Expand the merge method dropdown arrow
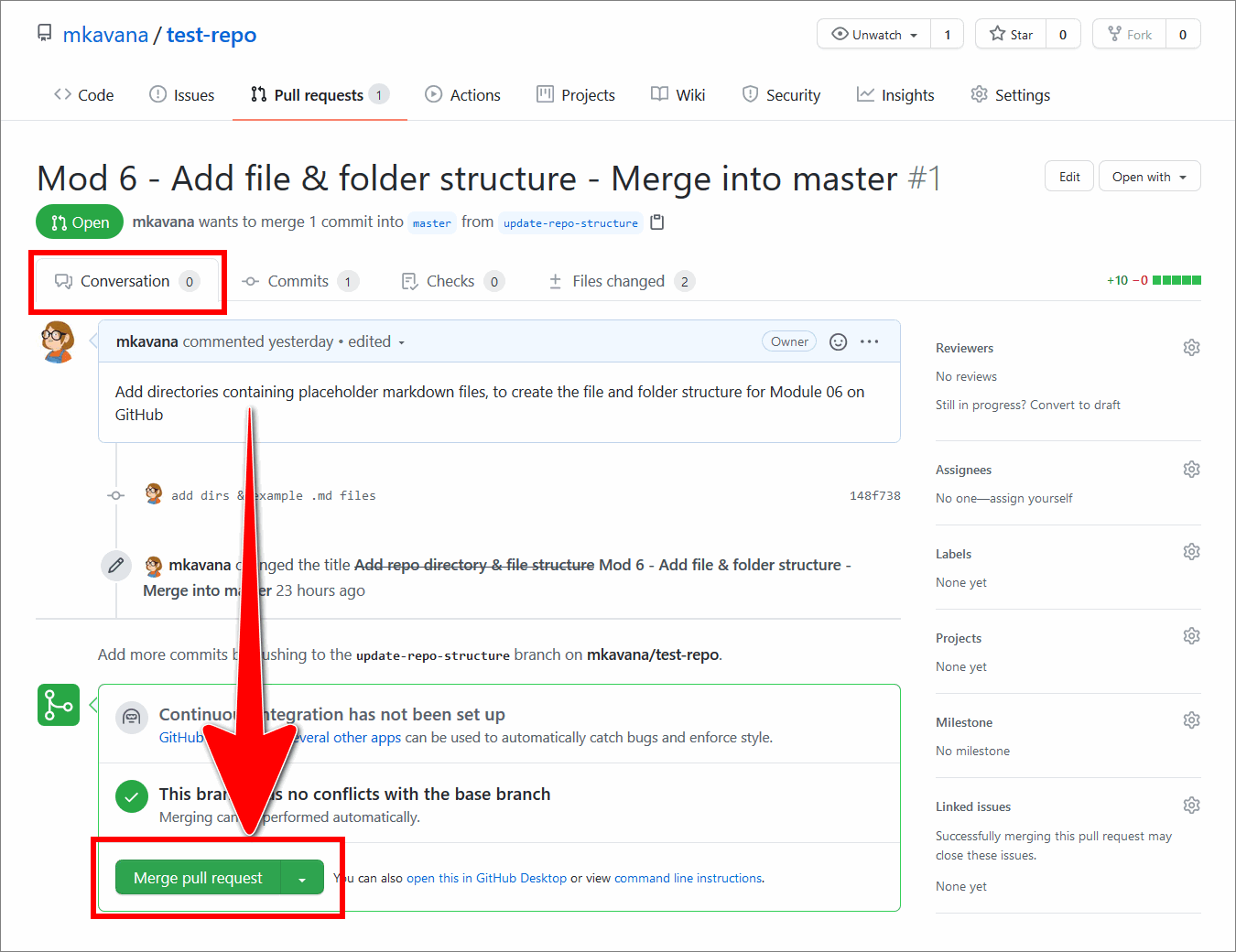This screenshot has width=1236, height=952. (x=302, y=878)
